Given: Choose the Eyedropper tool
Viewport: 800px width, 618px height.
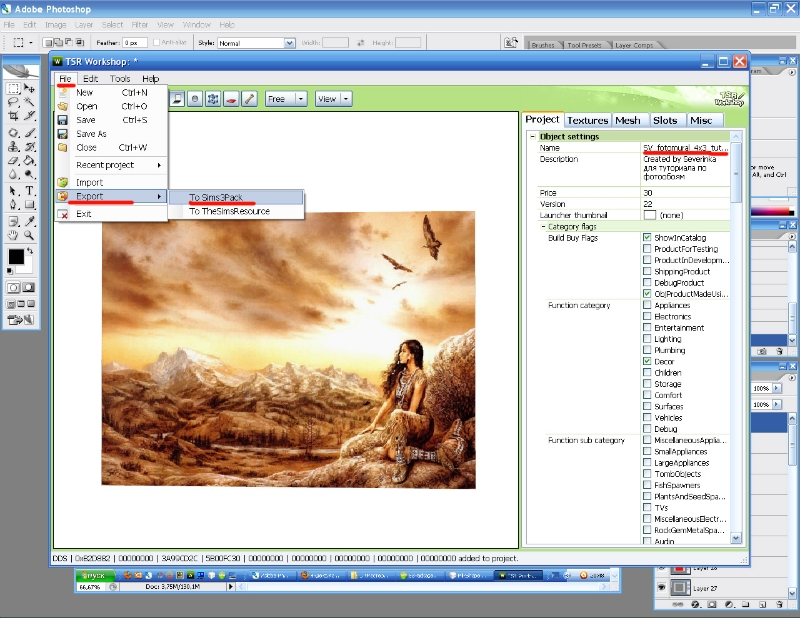Looking at the screenshot, I should [x=30, y=221].
